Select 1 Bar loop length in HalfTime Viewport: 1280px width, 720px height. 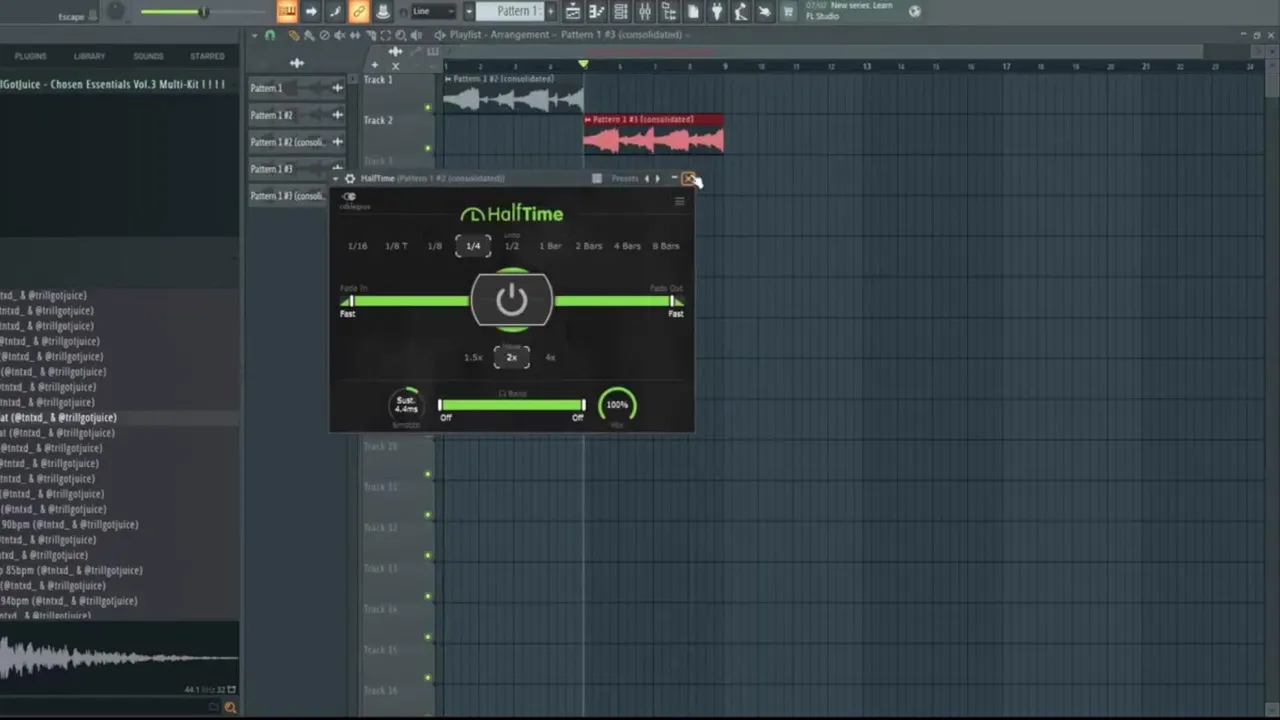tap(550, 246)
